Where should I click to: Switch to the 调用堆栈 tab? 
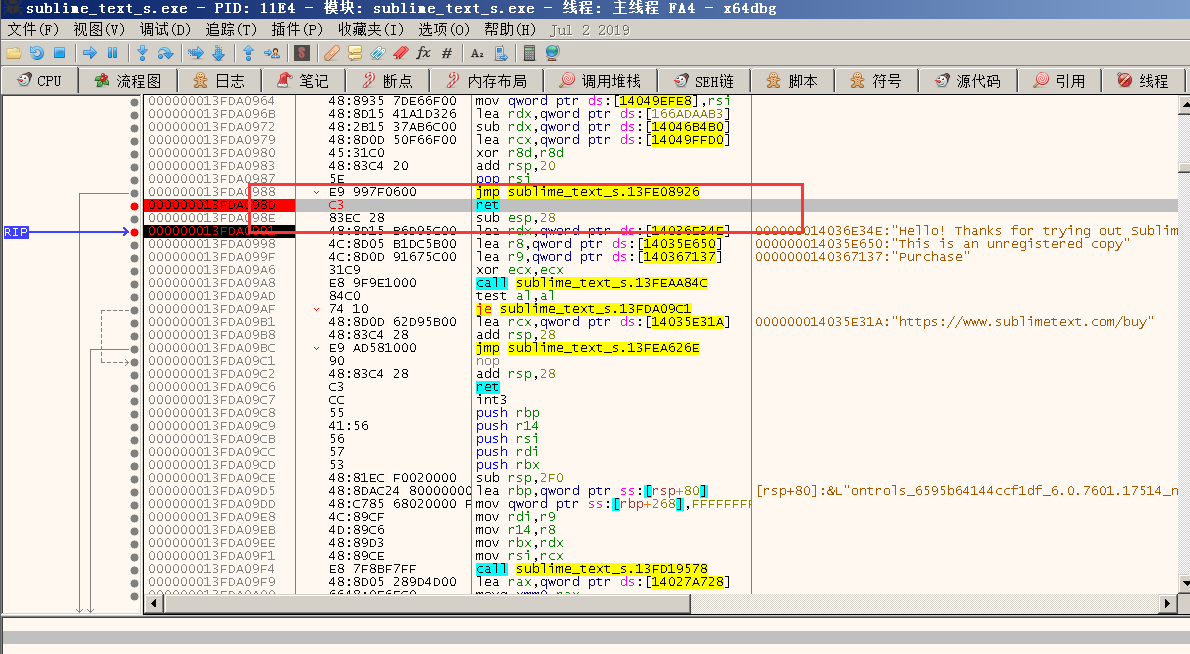click(x=602, y=80)
